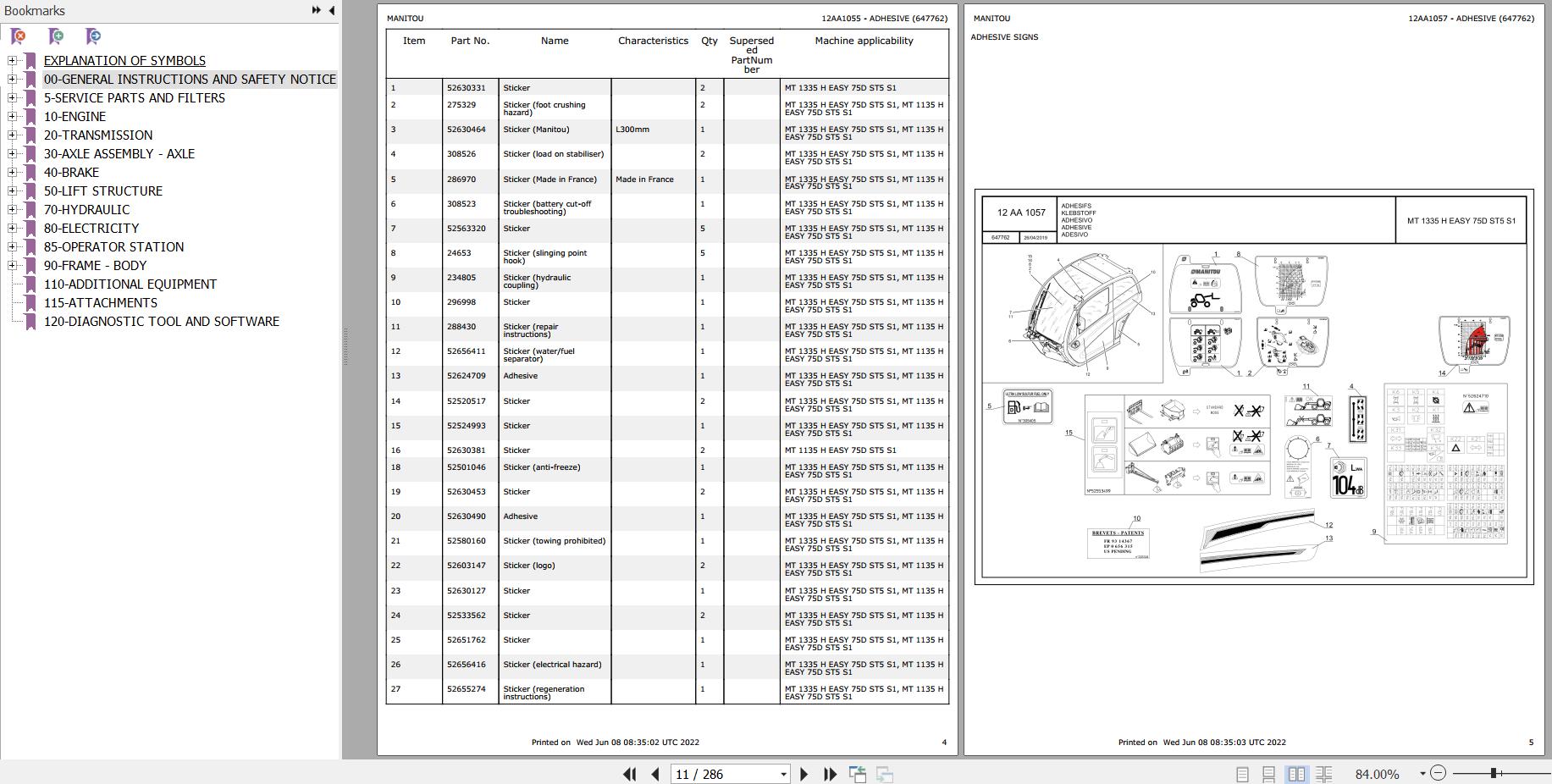Jump to the first page

[630, 774]
